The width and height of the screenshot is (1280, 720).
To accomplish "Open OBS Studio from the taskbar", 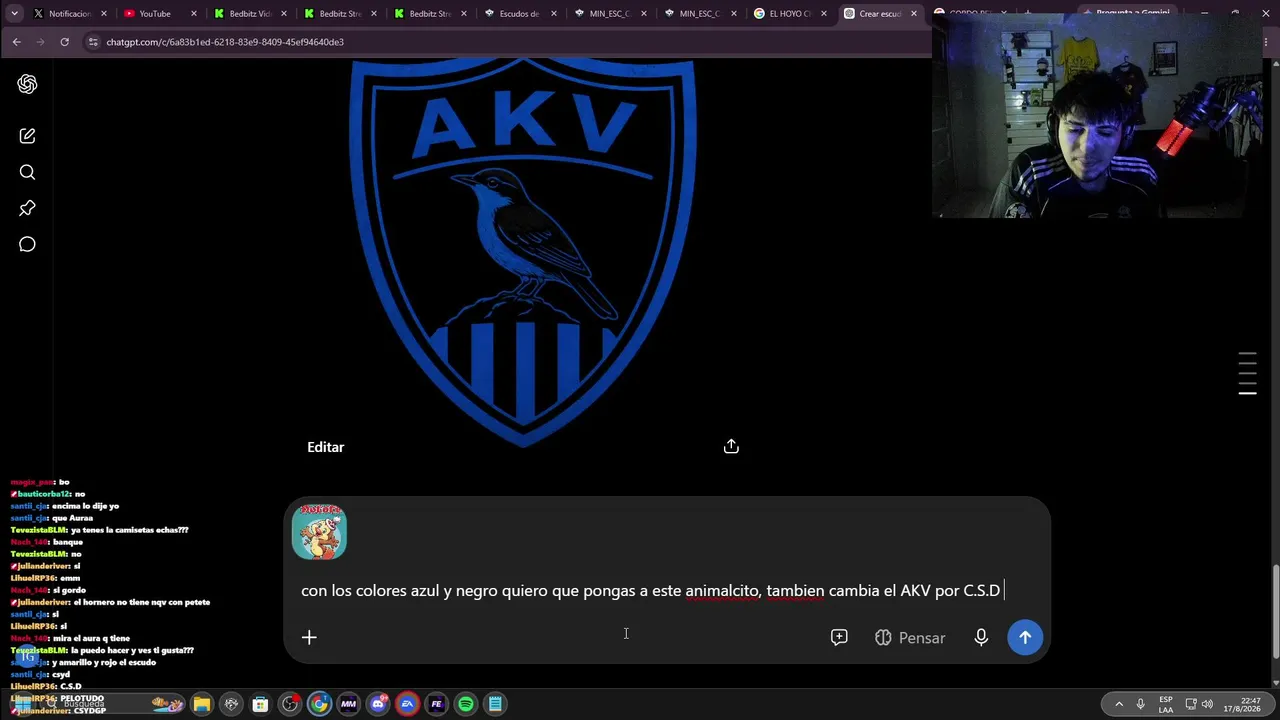I will [290, 704].
